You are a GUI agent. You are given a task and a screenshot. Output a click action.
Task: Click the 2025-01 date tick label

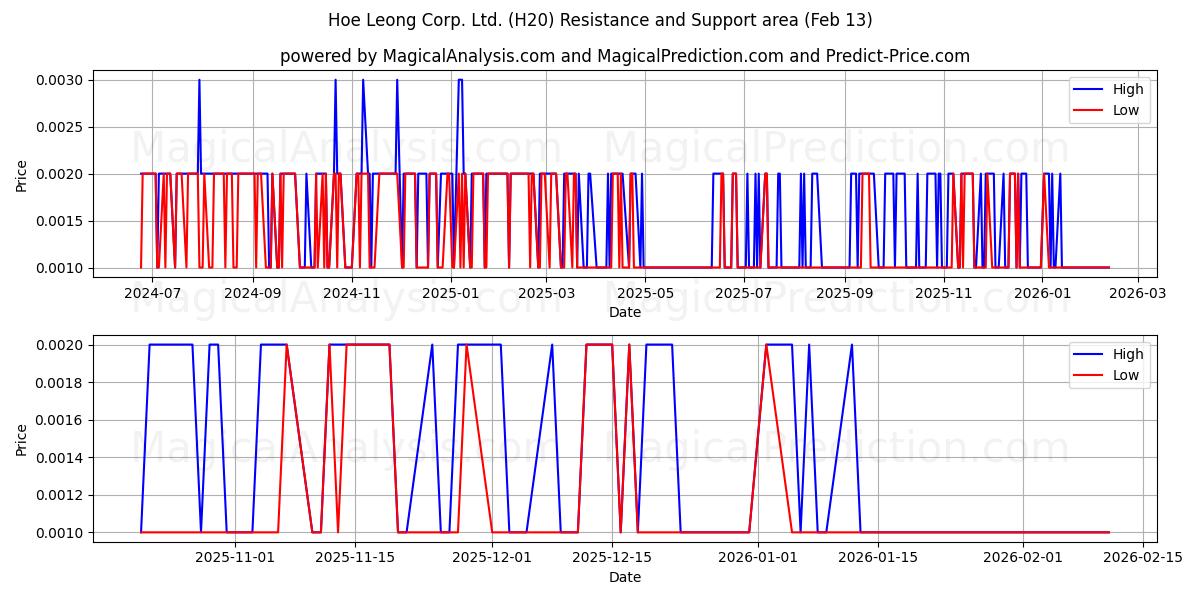tap(451, 293)
